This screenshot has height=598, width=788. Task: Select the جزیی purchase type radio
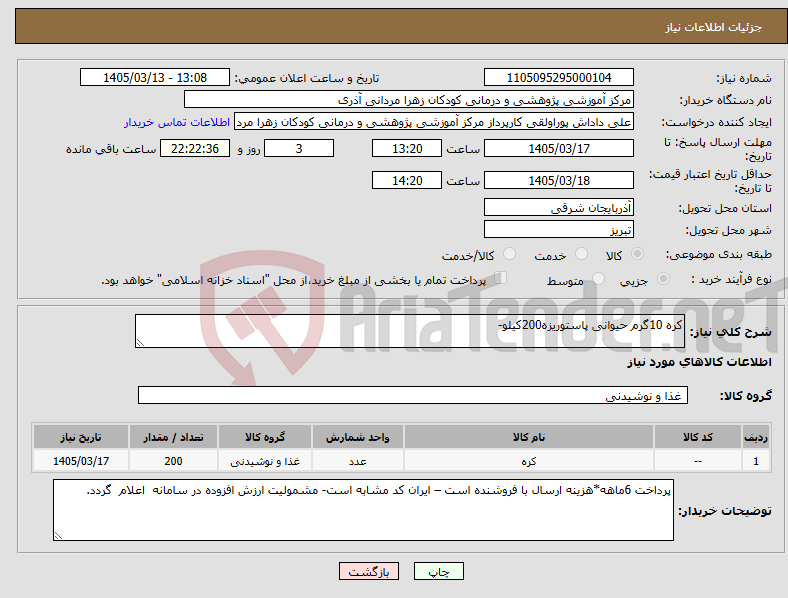pos(663,279)
